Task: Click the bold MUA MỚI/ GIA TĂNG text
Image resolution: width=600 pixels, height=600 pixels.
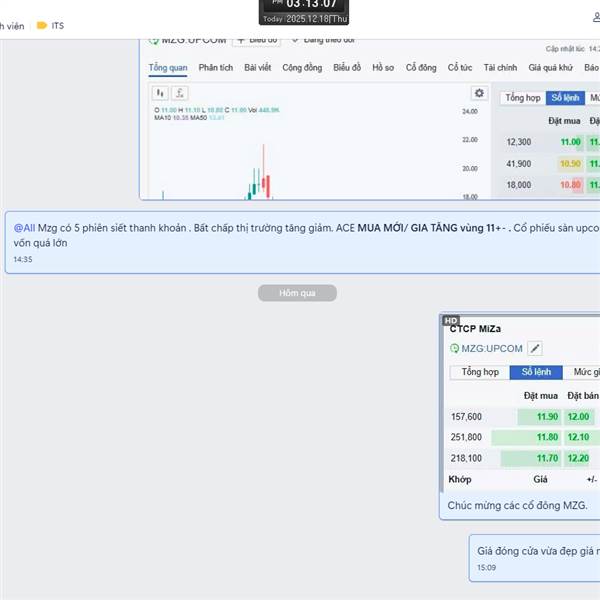Action: coord(407,228)
